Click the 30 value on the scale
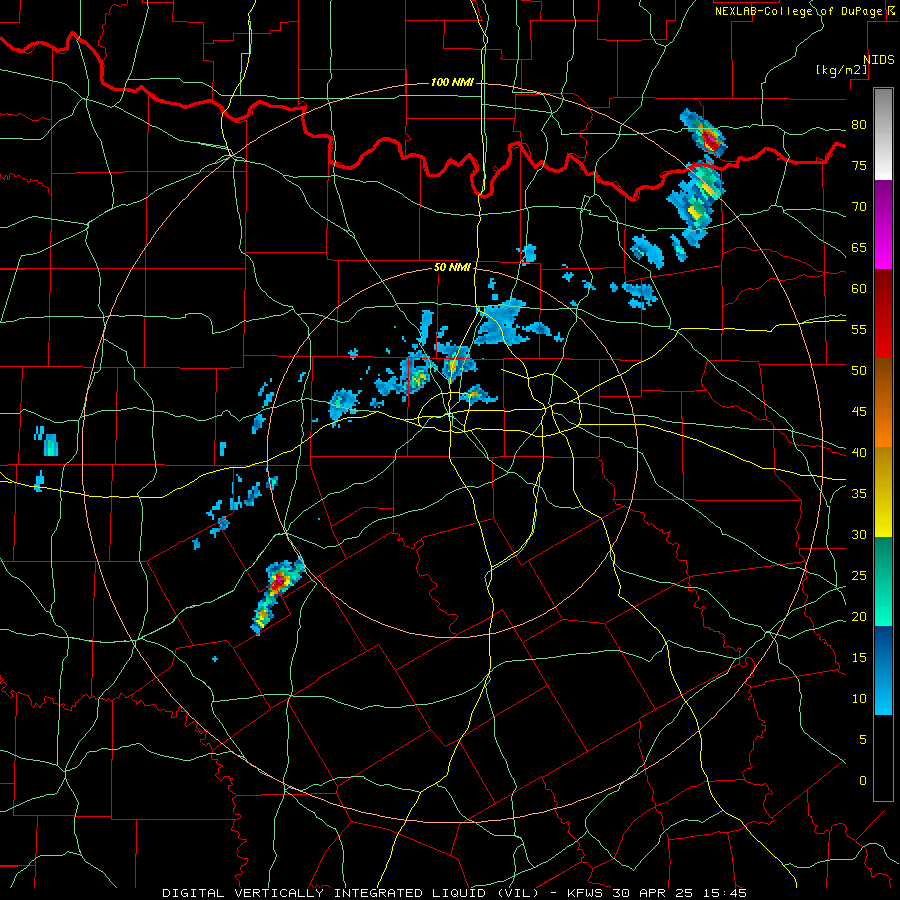The width and height of the screenshot is (900, 900). coord(859,534)
